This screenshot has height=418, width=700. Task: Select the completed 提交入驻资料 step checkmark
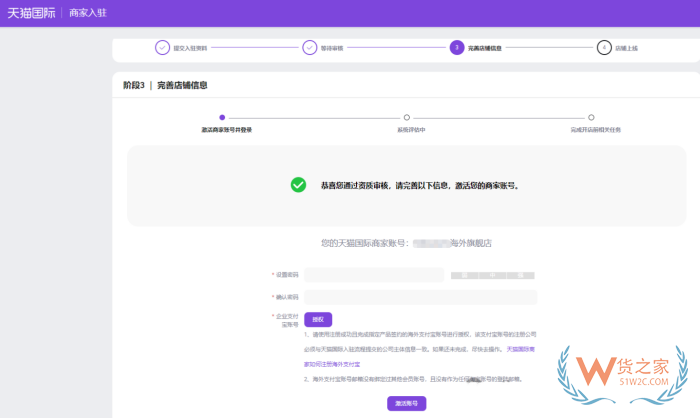(x=162, y=47)
